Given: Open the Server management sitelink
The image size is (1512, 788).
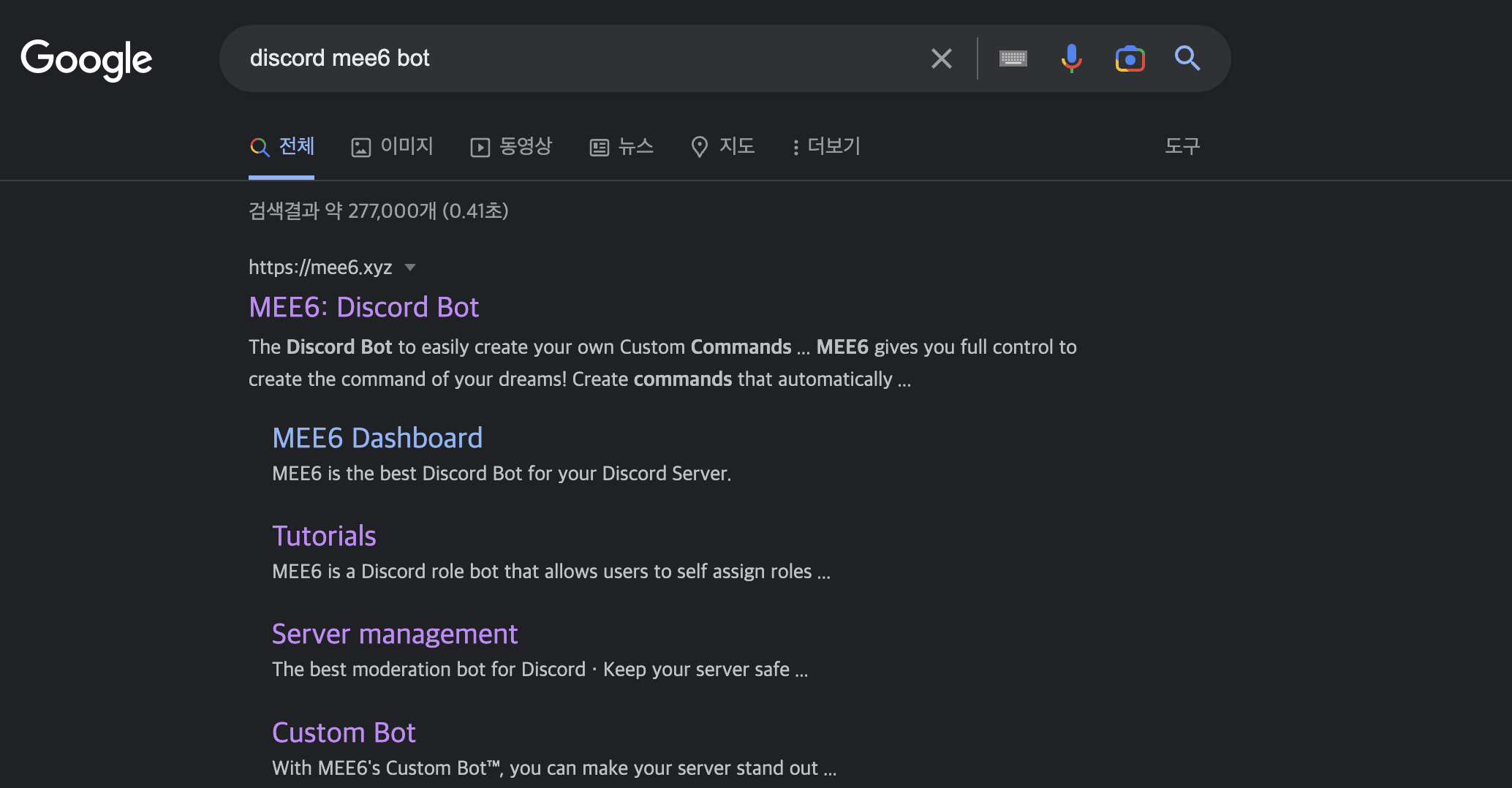Looking at the screenshot, I should click(395, 634).
